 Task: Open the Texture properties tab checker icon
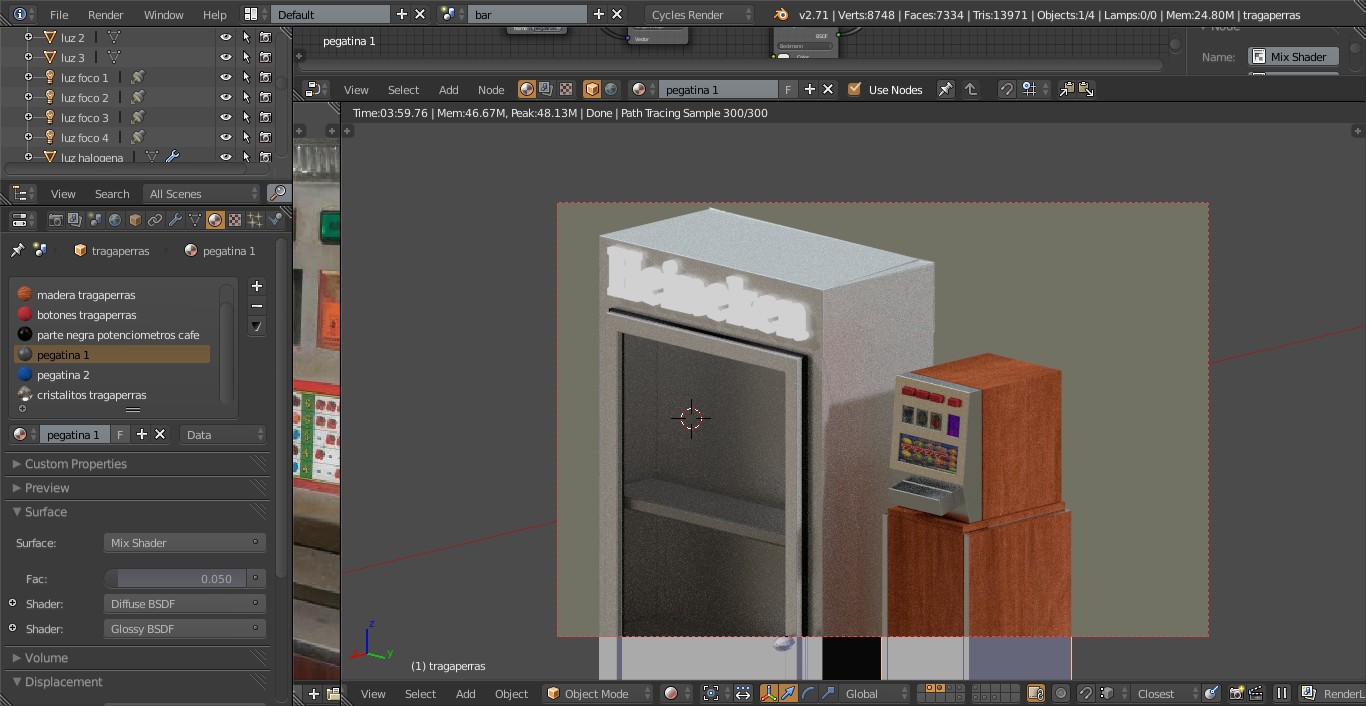[235, 220]
